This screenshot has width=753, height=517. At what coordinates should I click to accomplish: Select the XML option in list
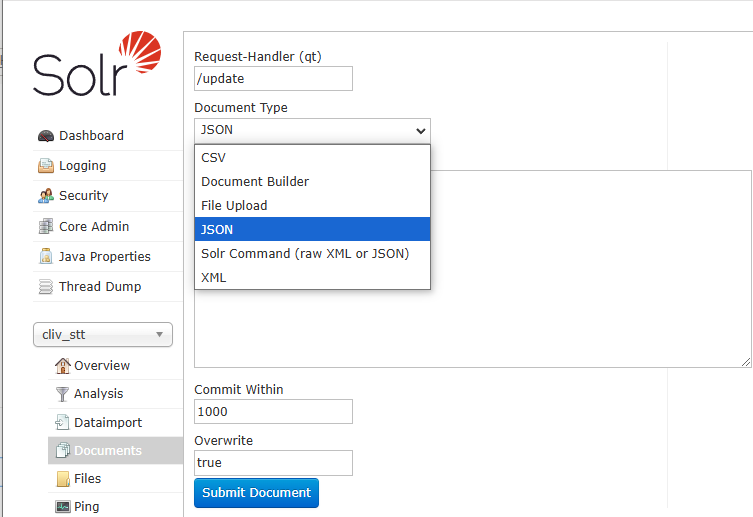[312, 277]
